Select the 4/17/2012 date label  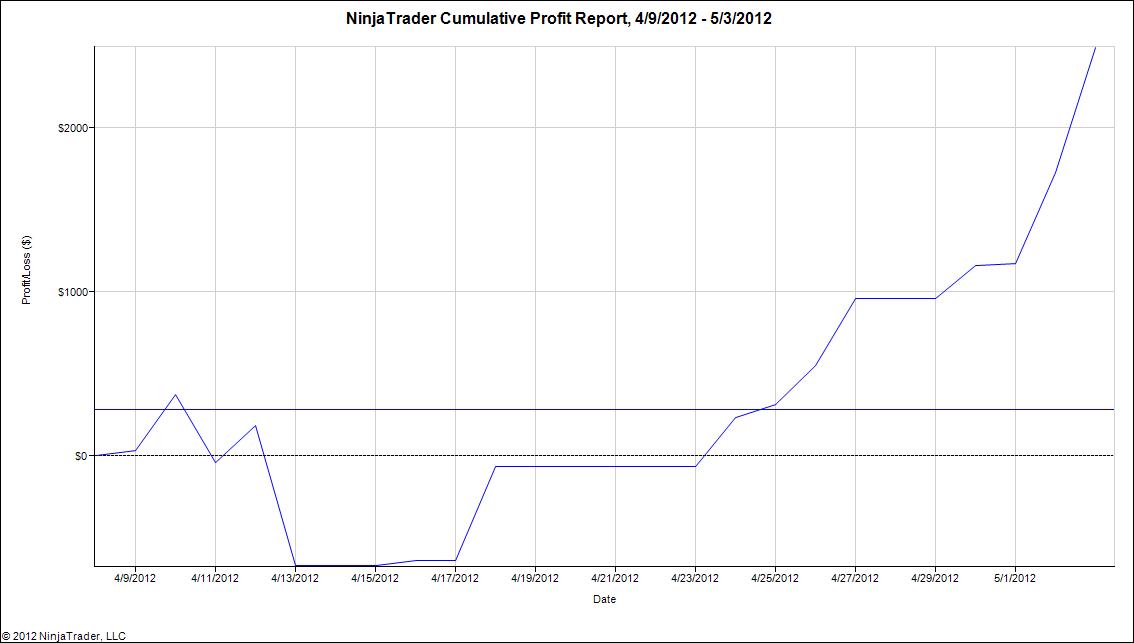click(x=455, y=578)
